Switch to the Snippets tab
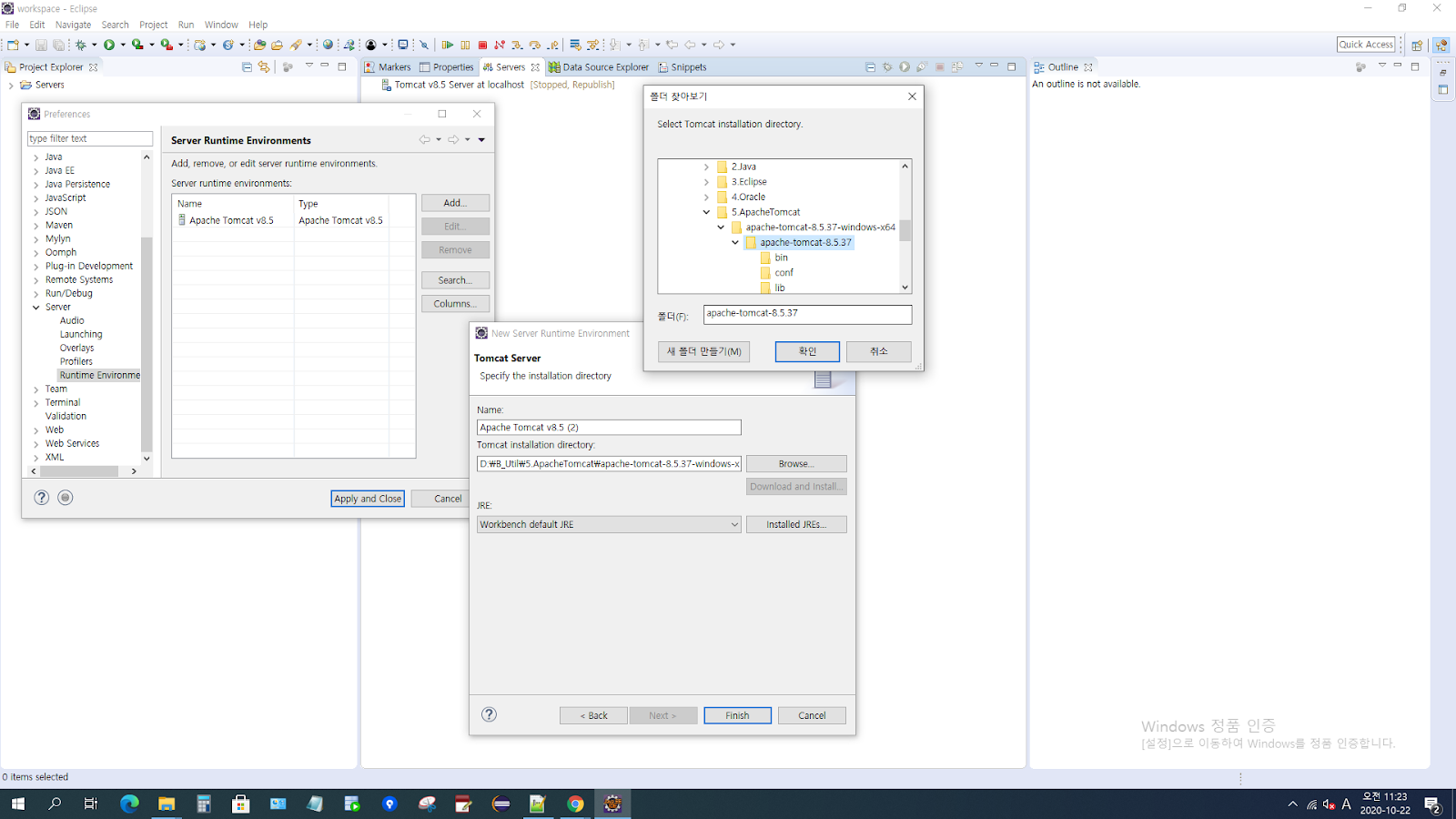The height and width of the screenshot is (819, 1456). click(682, 66)
